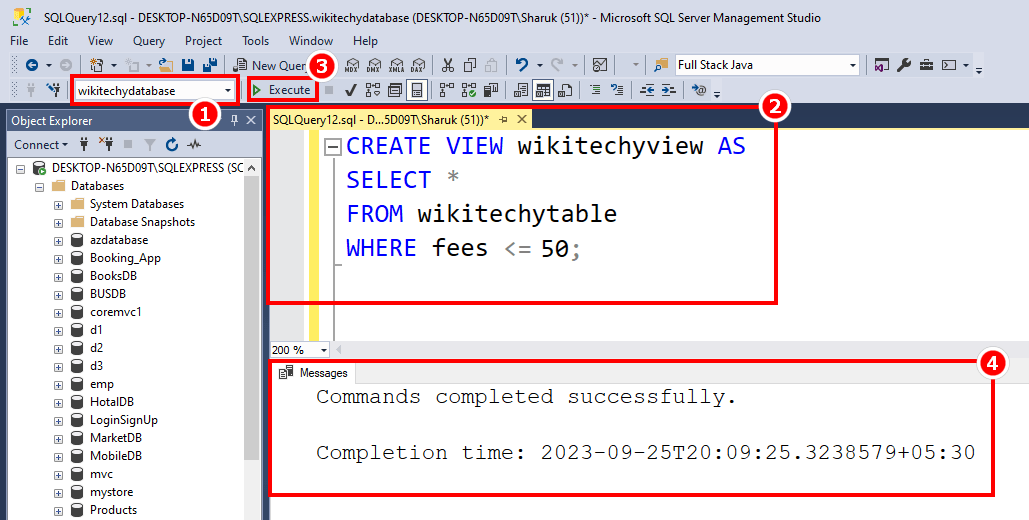Toggle IntelliSense enabled

[417, 90]
